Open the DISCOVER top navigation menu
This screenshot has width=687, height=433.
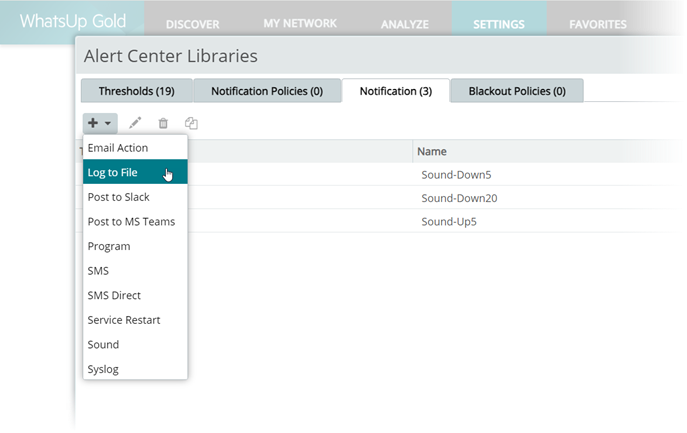point(193,24)
